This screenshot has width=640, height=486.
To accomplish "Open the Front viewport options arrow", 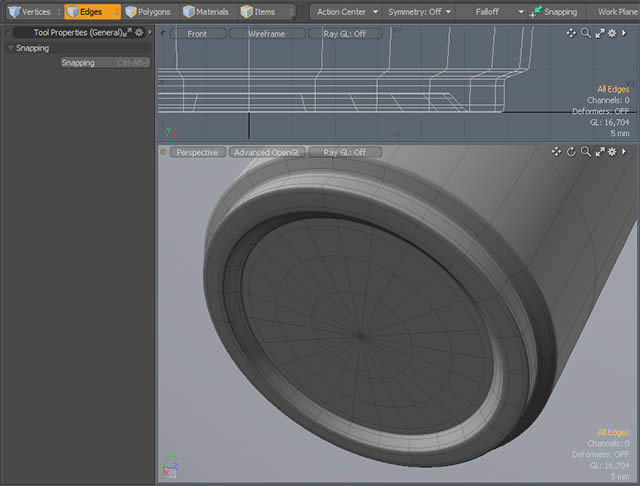I will tap(624, 33).
